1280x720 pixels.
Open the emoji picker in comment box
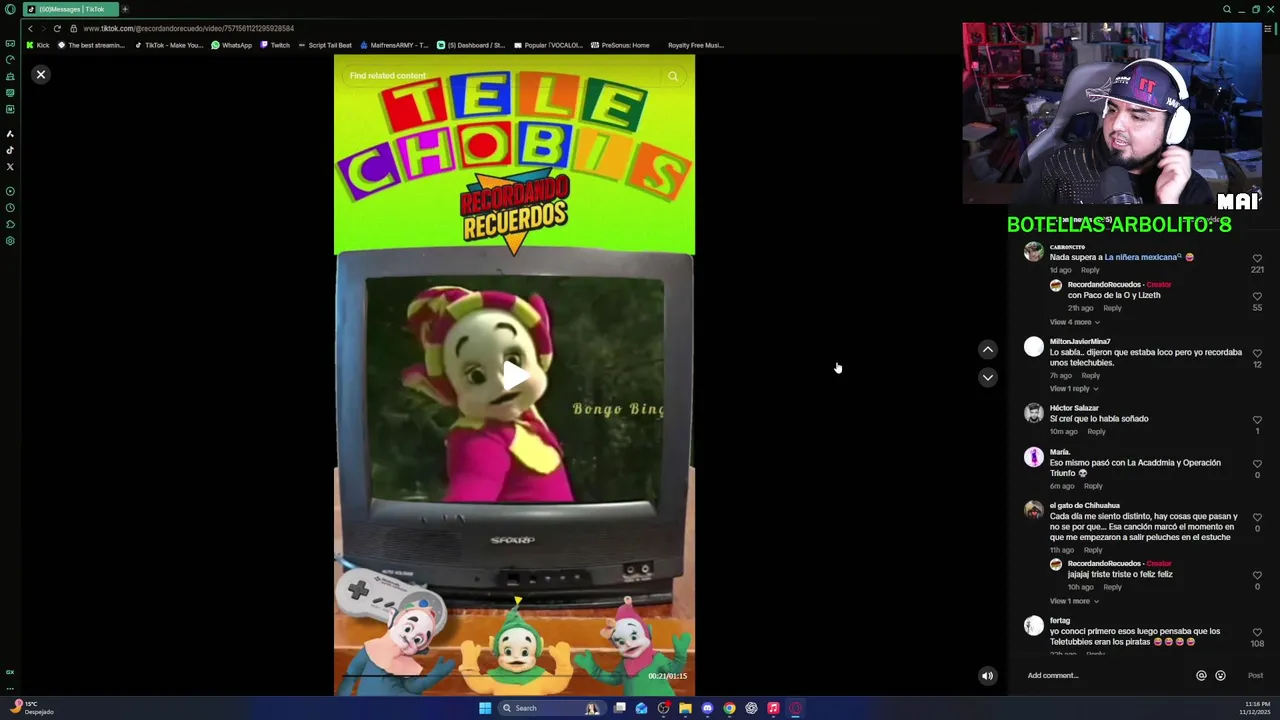[x=1220, y=676]
